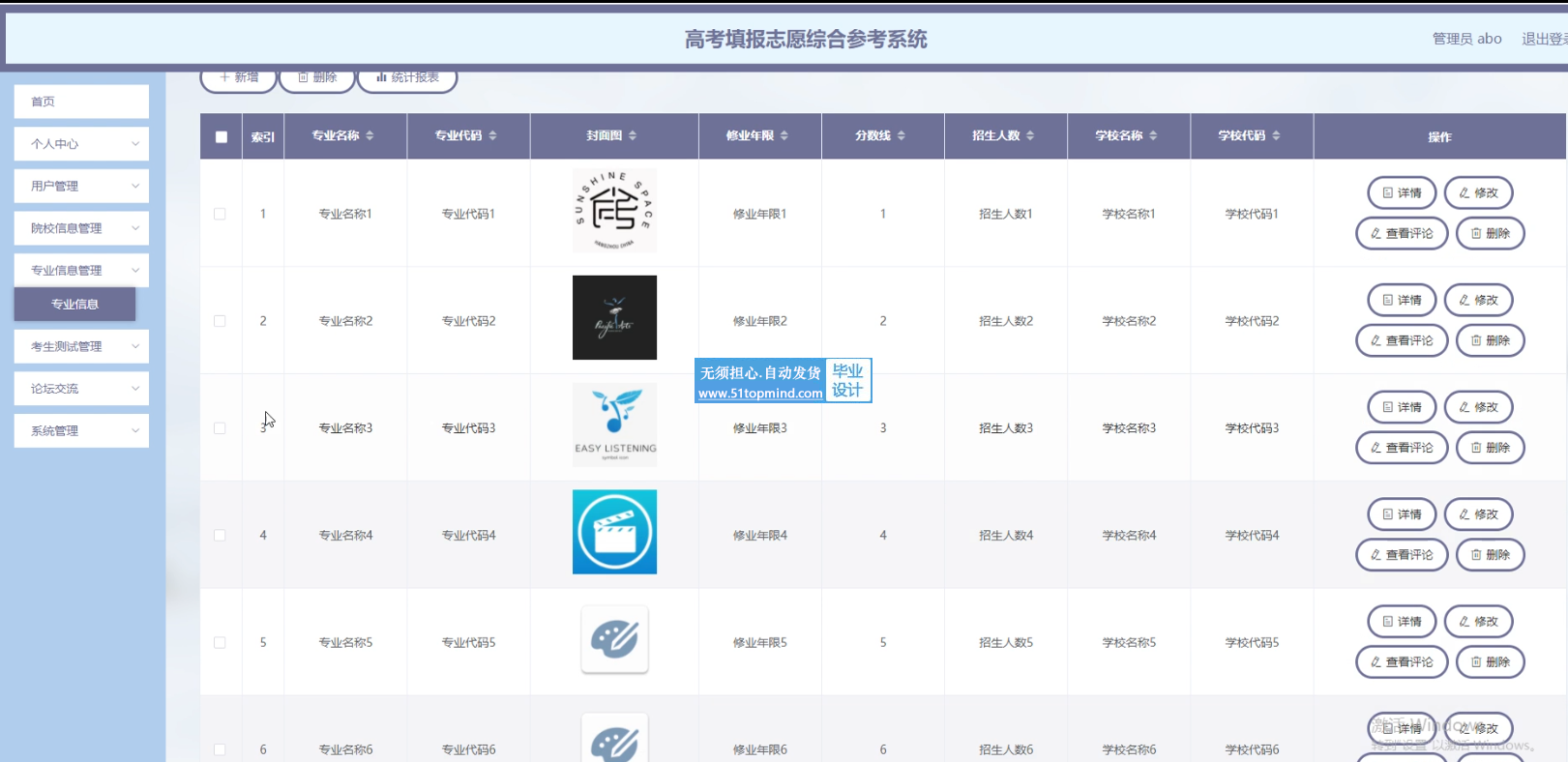Sort by 专业代码 column arrows
The image size is (1568, 762).
492,136
